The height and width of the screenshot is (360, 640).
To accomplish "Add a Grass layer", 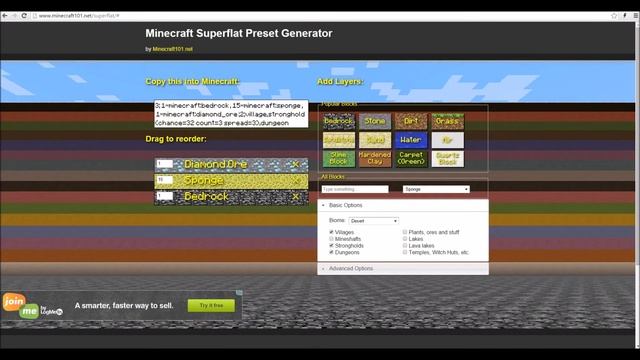I will pyautogui.click(x=447, y=121).
